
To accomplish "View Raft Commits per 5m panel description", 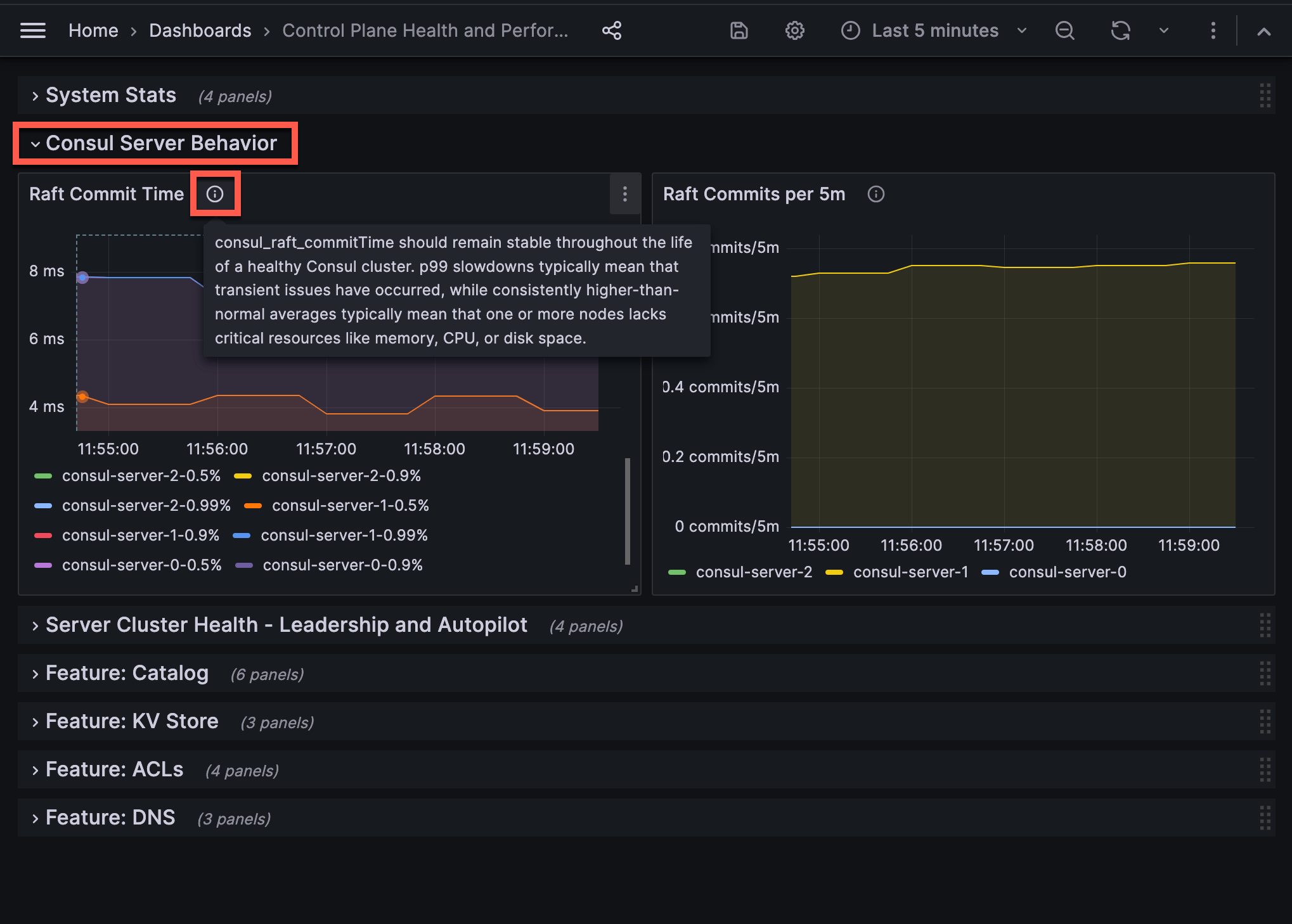I will pos(875,194).
